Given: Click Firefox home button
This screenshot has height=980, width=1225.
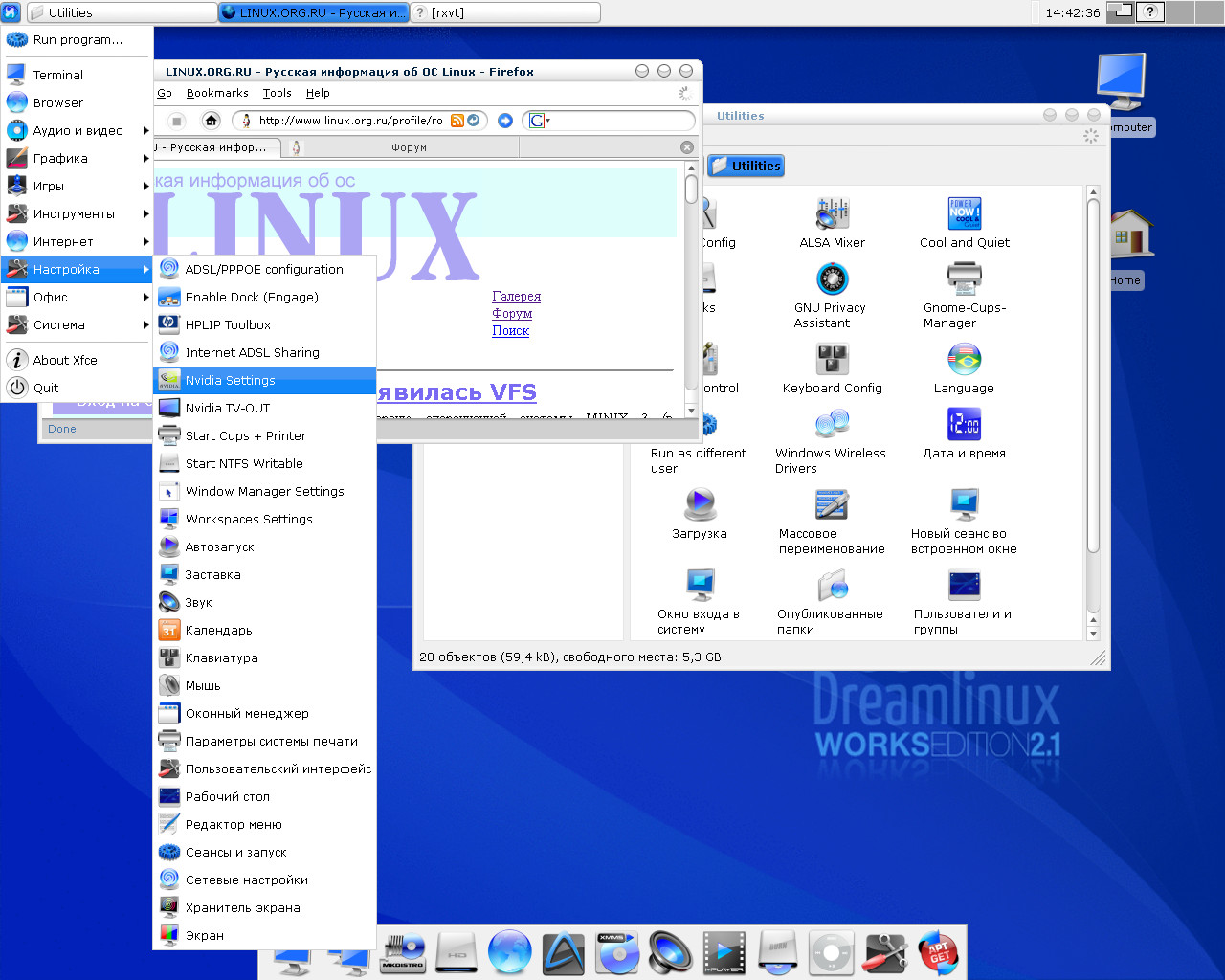Looking at the screenshot, I should (211, 121).
